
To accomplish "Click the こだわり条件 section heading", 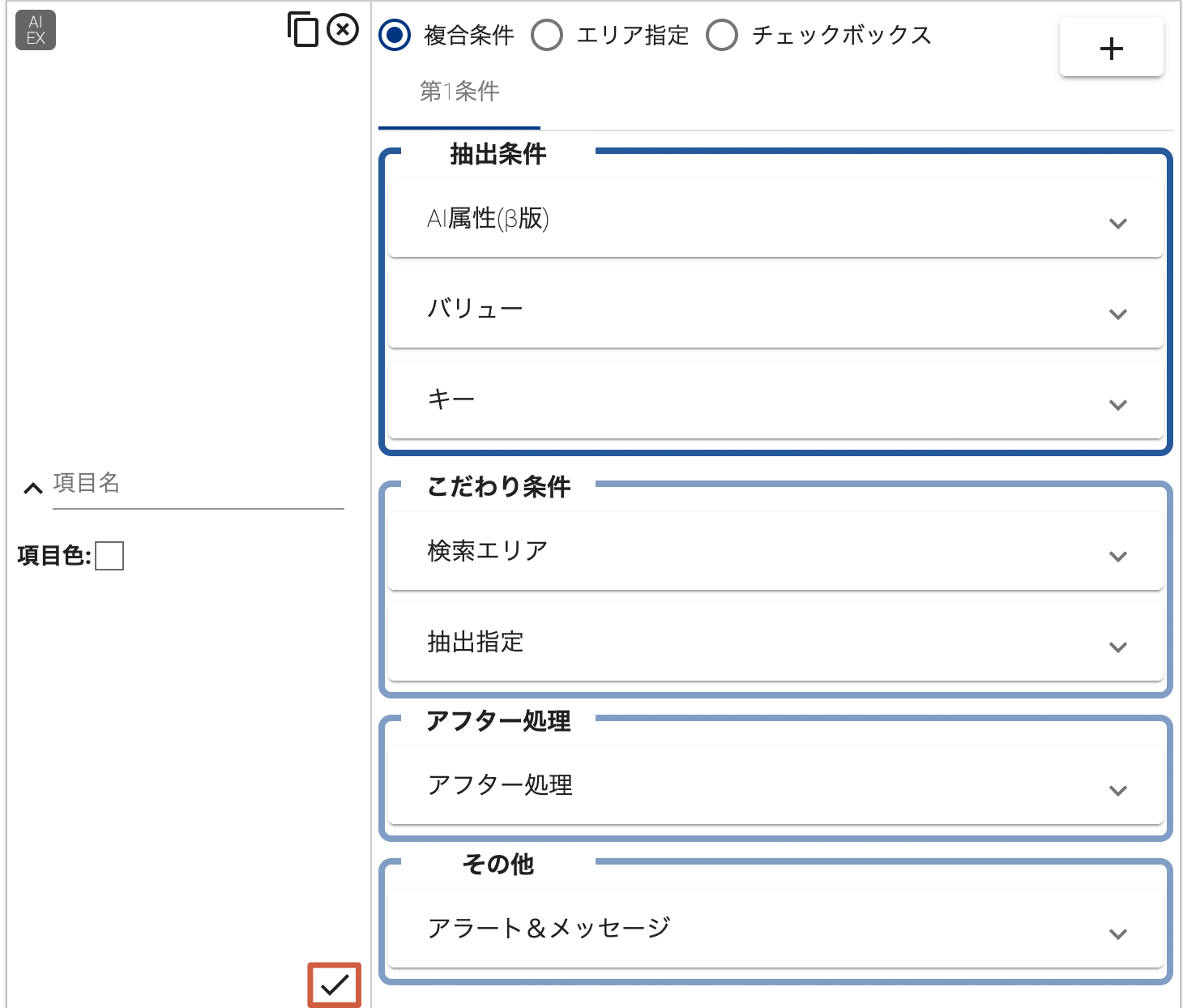I will point(498,487).
